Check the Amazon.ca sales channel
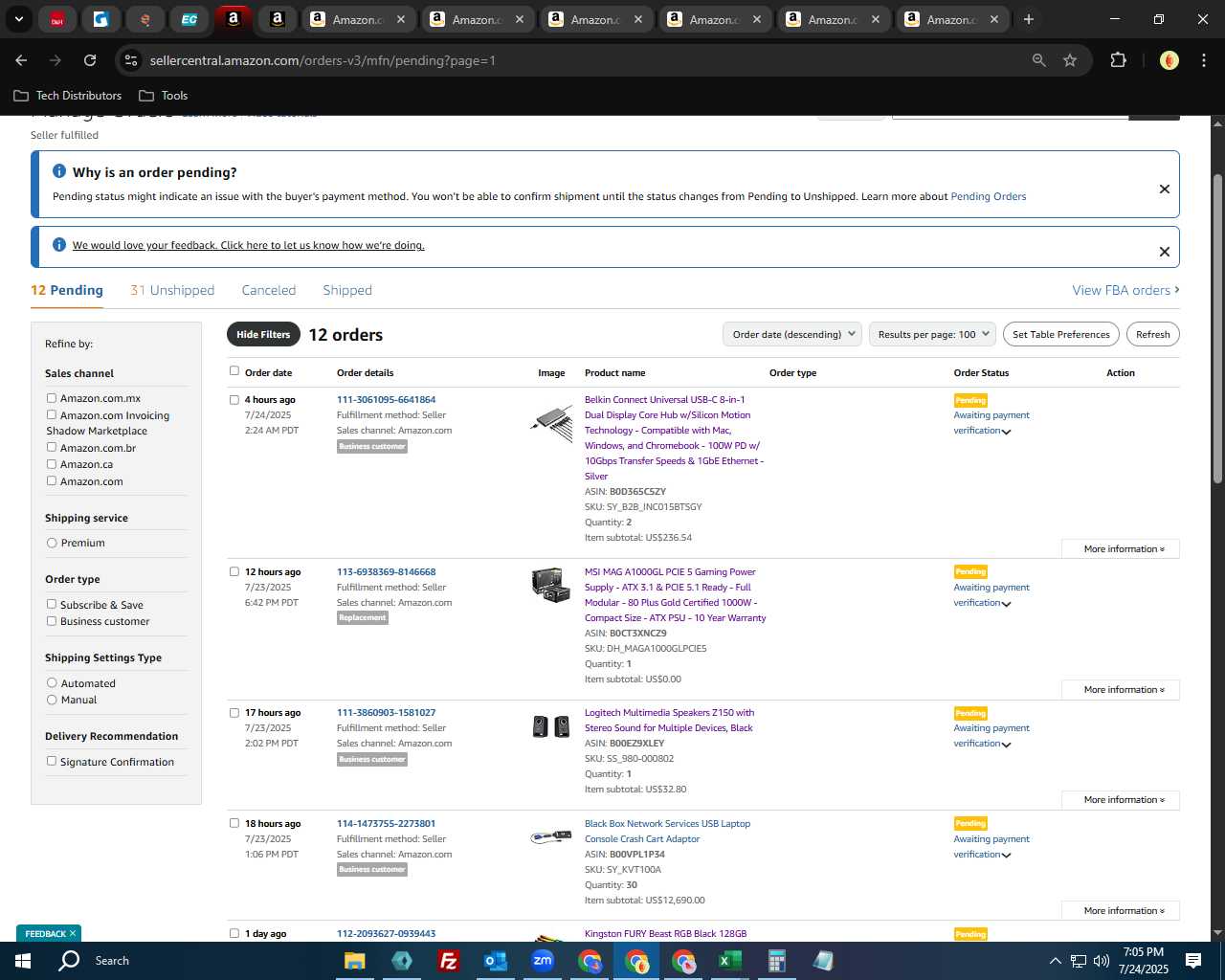Screen dimensions: 1225x980 click(52, 464)
